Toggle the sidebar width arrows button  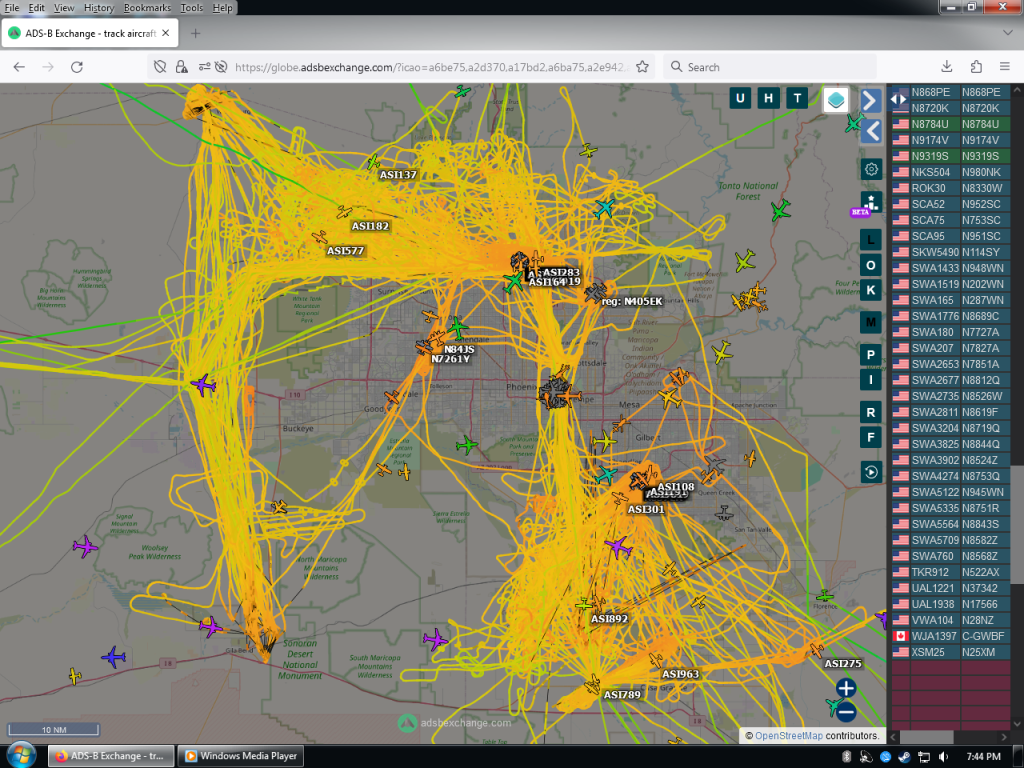click(x=899, y=99)
